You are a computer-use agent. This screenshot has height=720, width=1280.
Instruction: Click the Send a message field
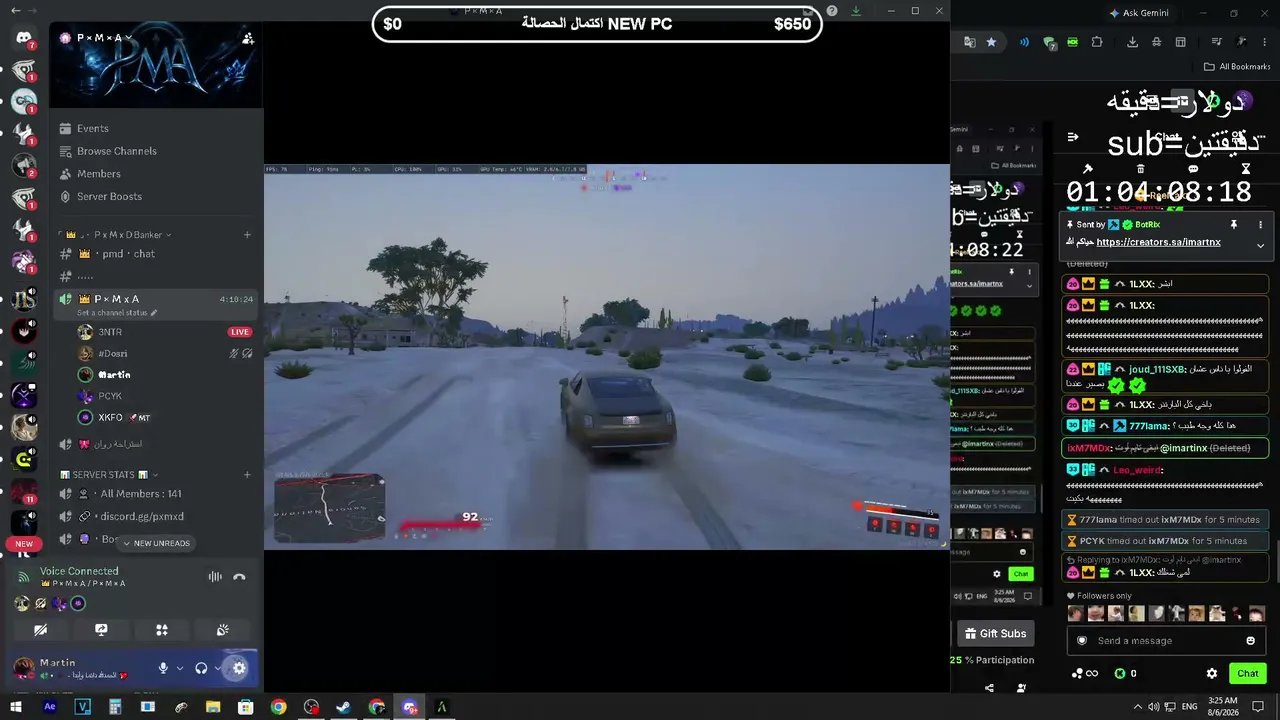(x=1165, y=641)
